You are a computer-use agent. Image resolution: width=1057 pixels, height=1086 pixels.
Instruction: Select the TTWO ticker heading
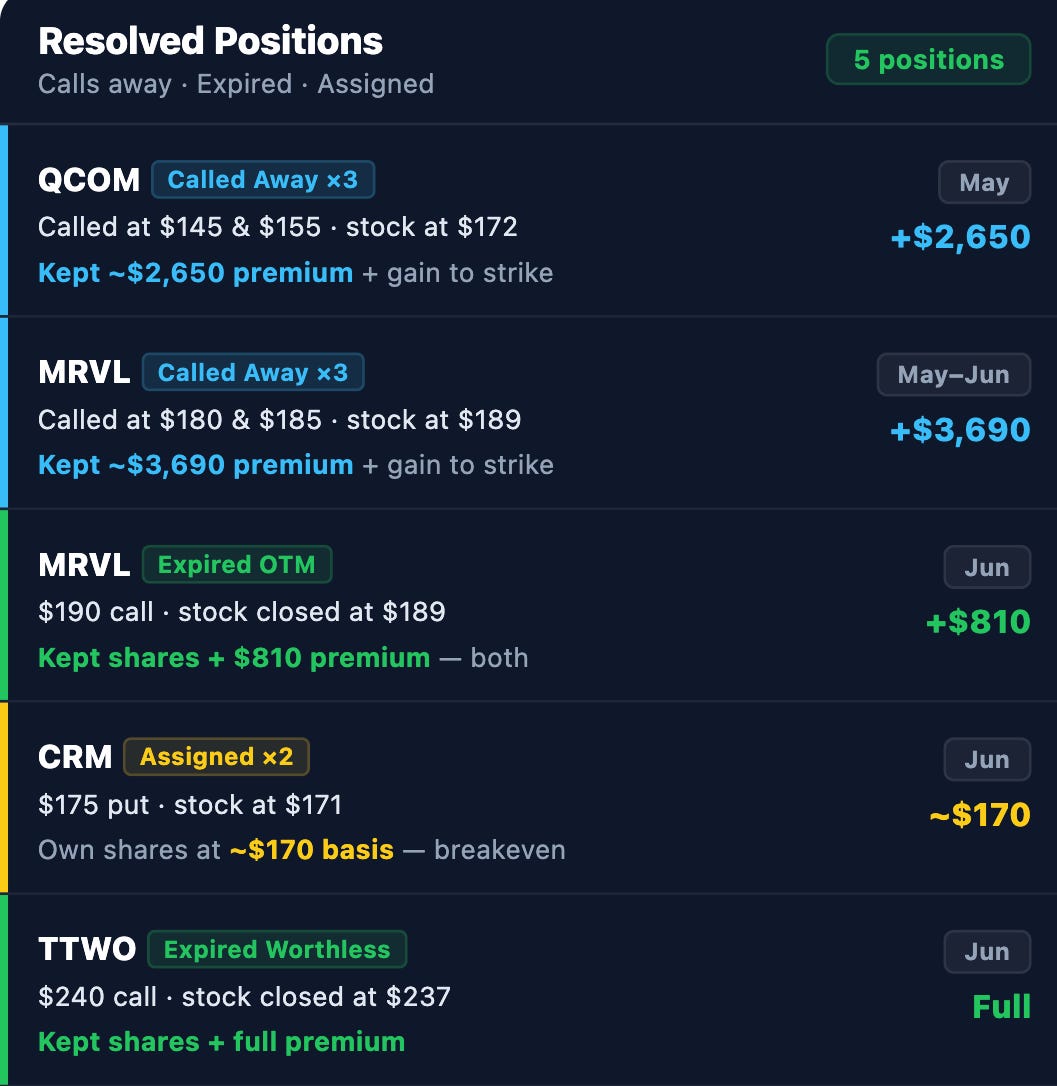87,950
